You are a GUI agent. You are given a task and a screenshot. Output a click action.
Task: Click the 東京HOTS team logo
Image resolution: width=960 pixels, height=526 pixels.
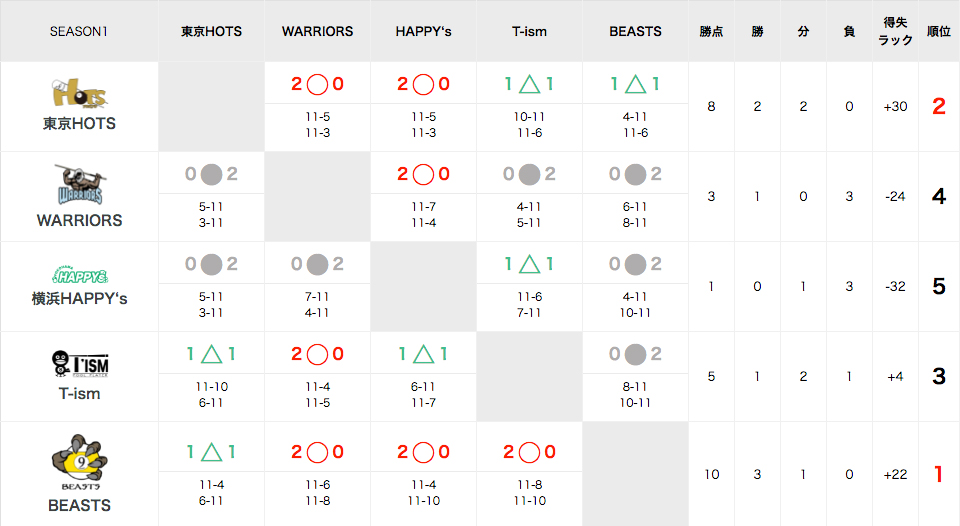point(79,93)
